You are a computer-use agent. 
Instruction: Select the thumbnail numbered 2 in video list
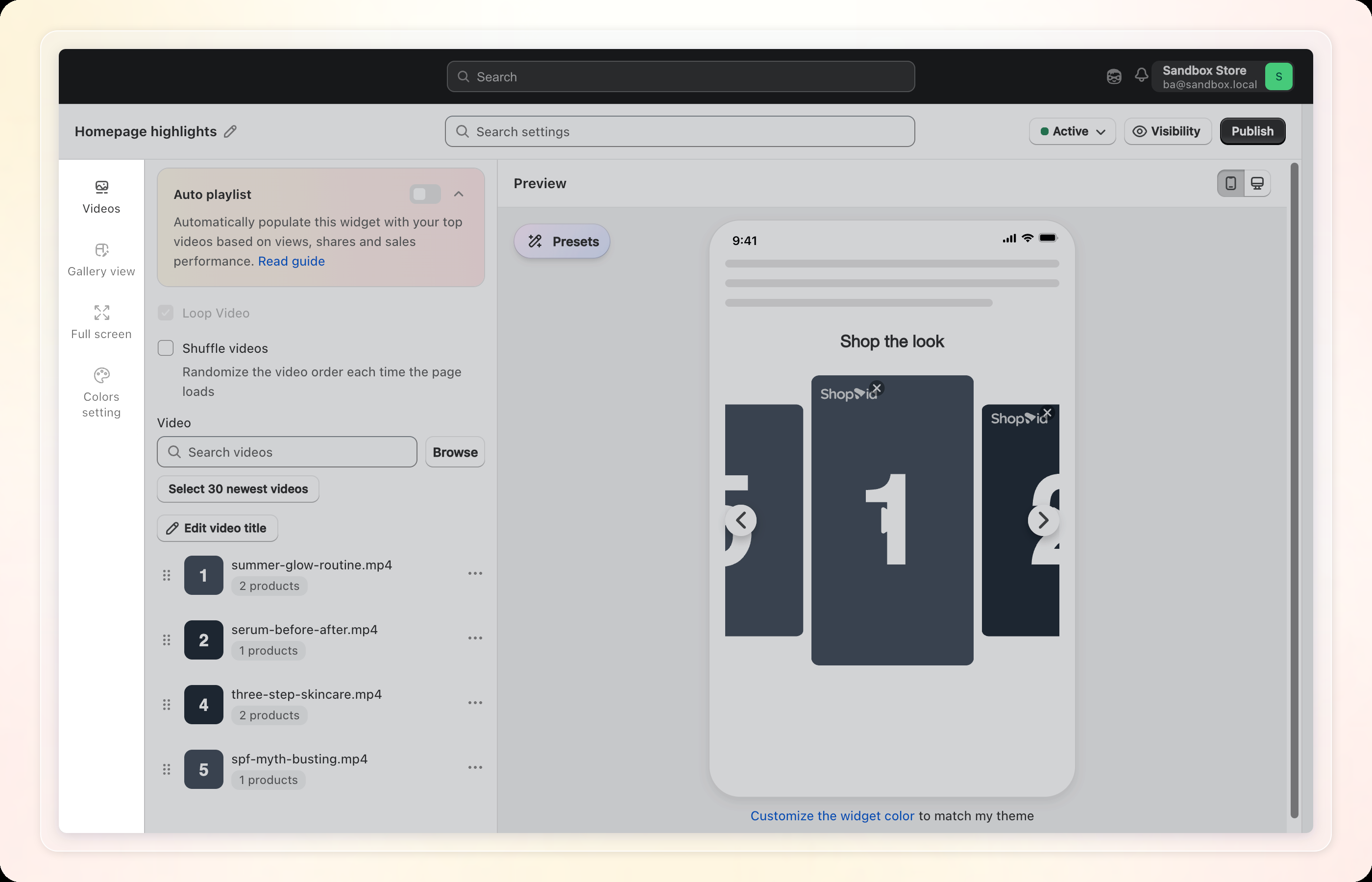point(203,640)
